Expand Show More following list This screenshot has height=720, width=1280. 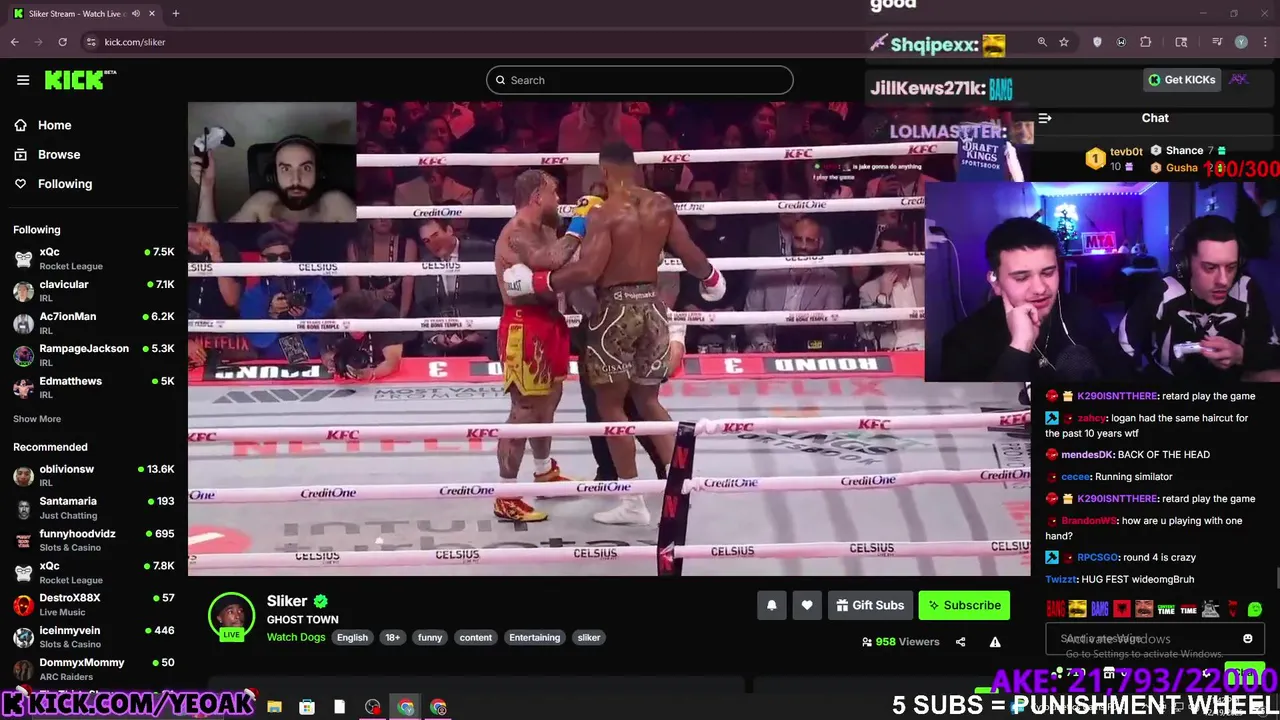click(37, 419)
